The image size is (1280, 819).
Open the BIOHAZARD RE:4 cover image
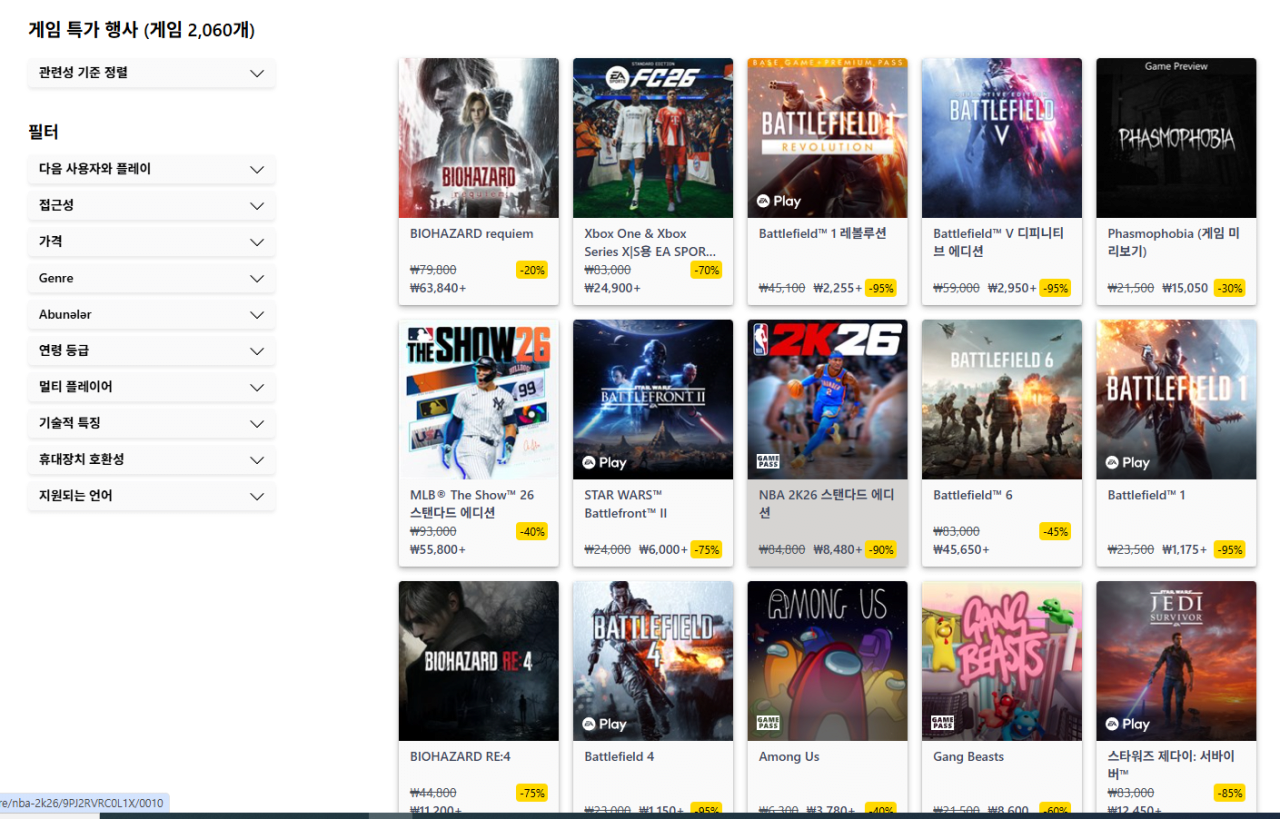479,661
